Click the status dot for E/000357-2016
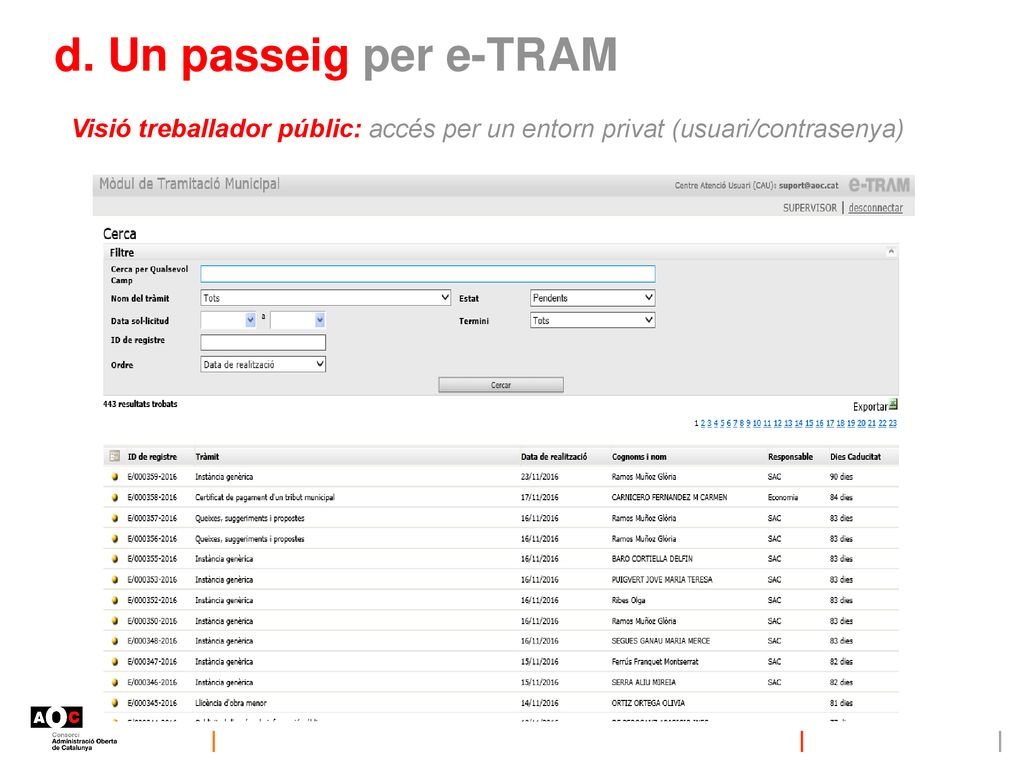This screenshot has width=1024, height=768. pyautogui.click(x=115, y=519)
